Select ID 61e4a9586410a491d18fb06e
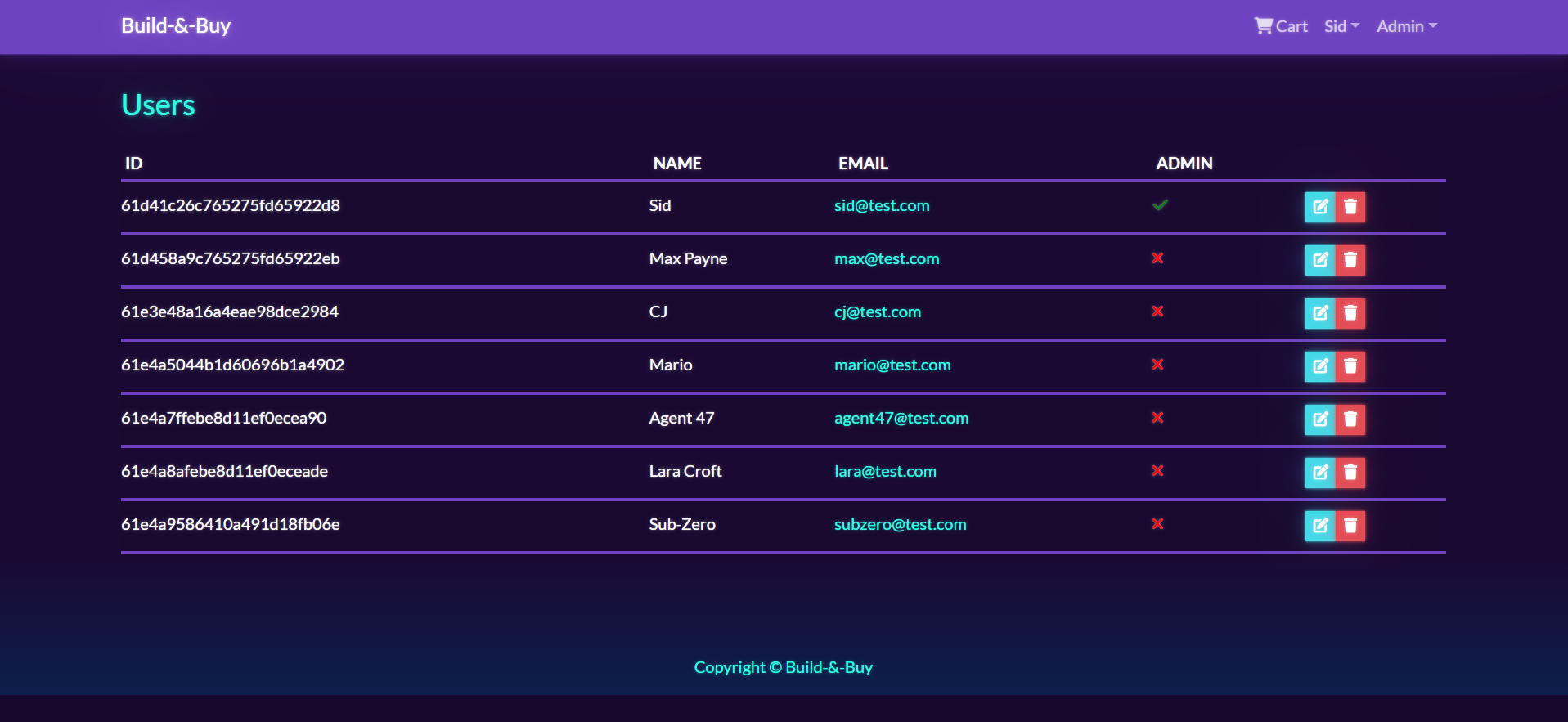The height and width of the screenshot is (722, 1568). point(231,524)
